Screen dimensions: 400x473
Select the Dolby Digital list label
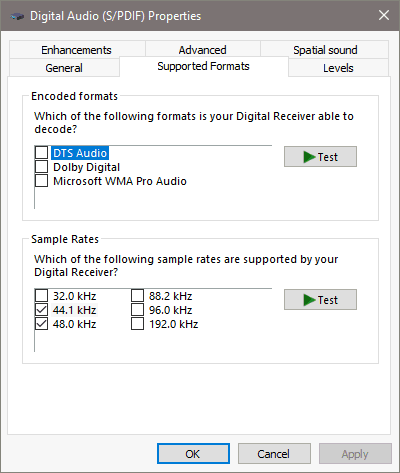(86, 167)
